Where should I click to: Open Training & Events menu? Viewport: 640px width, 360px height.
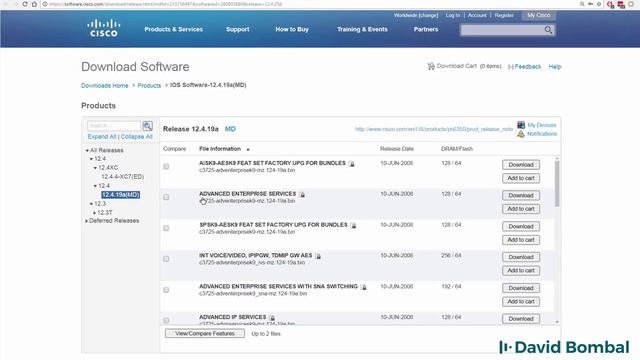coord(362,29)
